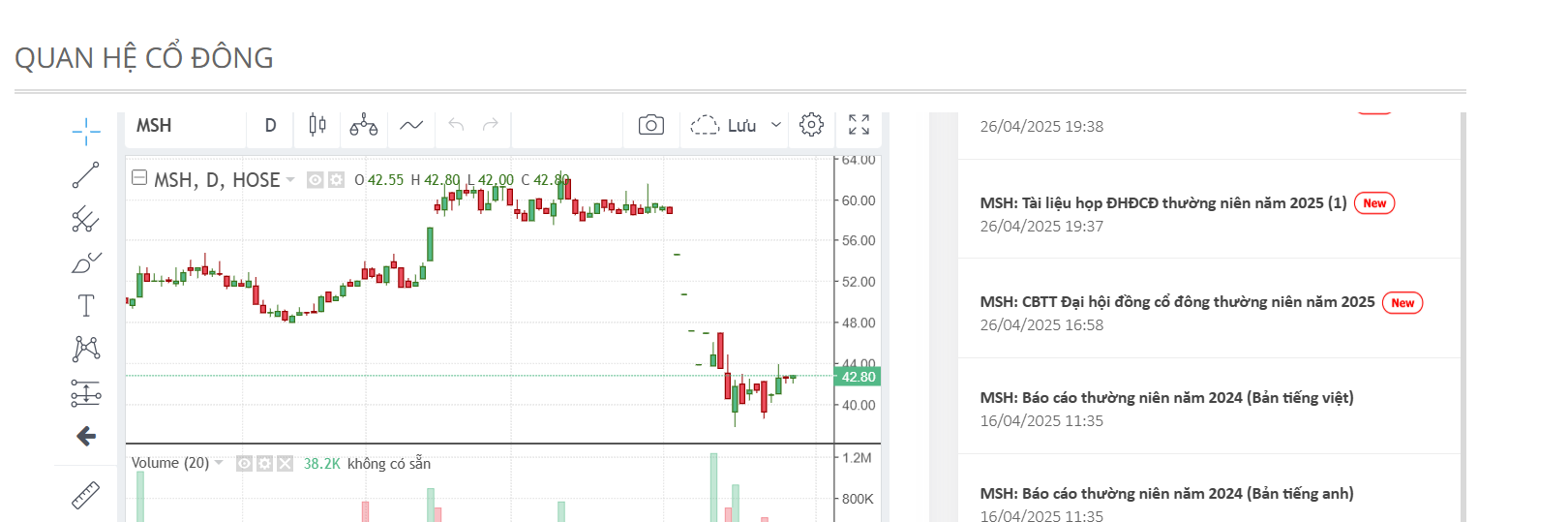The height and width of the screenshot is (522, 1568).
Task: Change the candlestick chart style
Action: 317,125
